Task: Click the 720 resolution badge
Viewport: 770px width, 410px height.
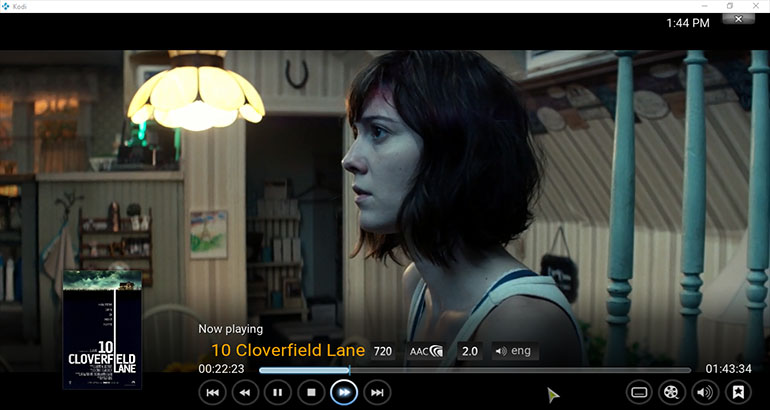Action: click(x=383, y=351)
